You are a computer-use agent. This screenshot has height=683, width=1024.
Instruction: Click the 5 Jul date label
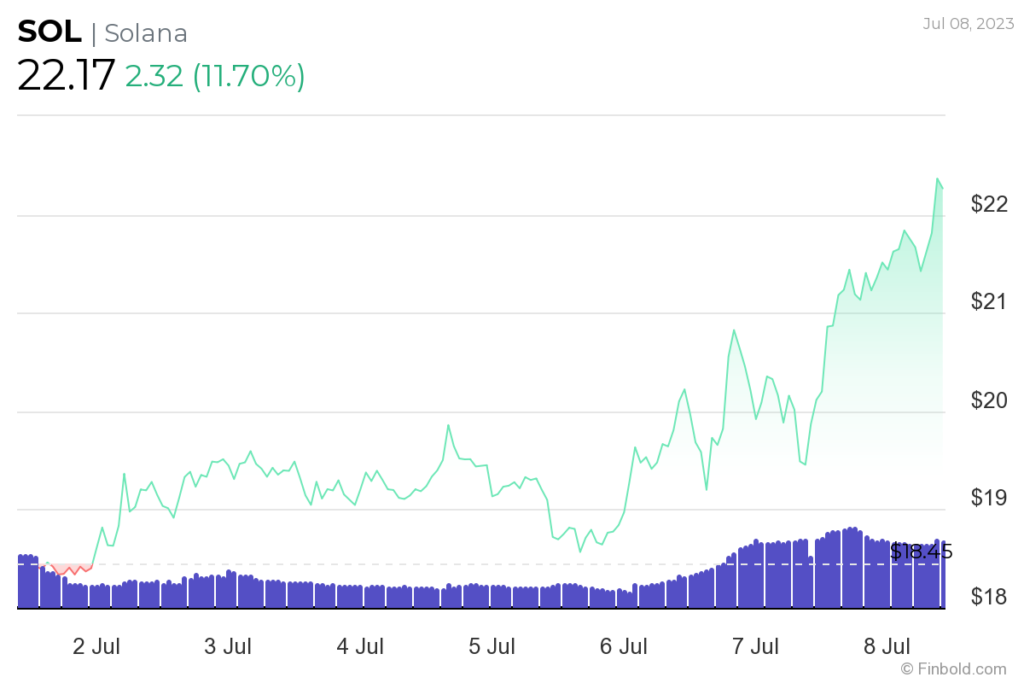click(x=490, y=647)
